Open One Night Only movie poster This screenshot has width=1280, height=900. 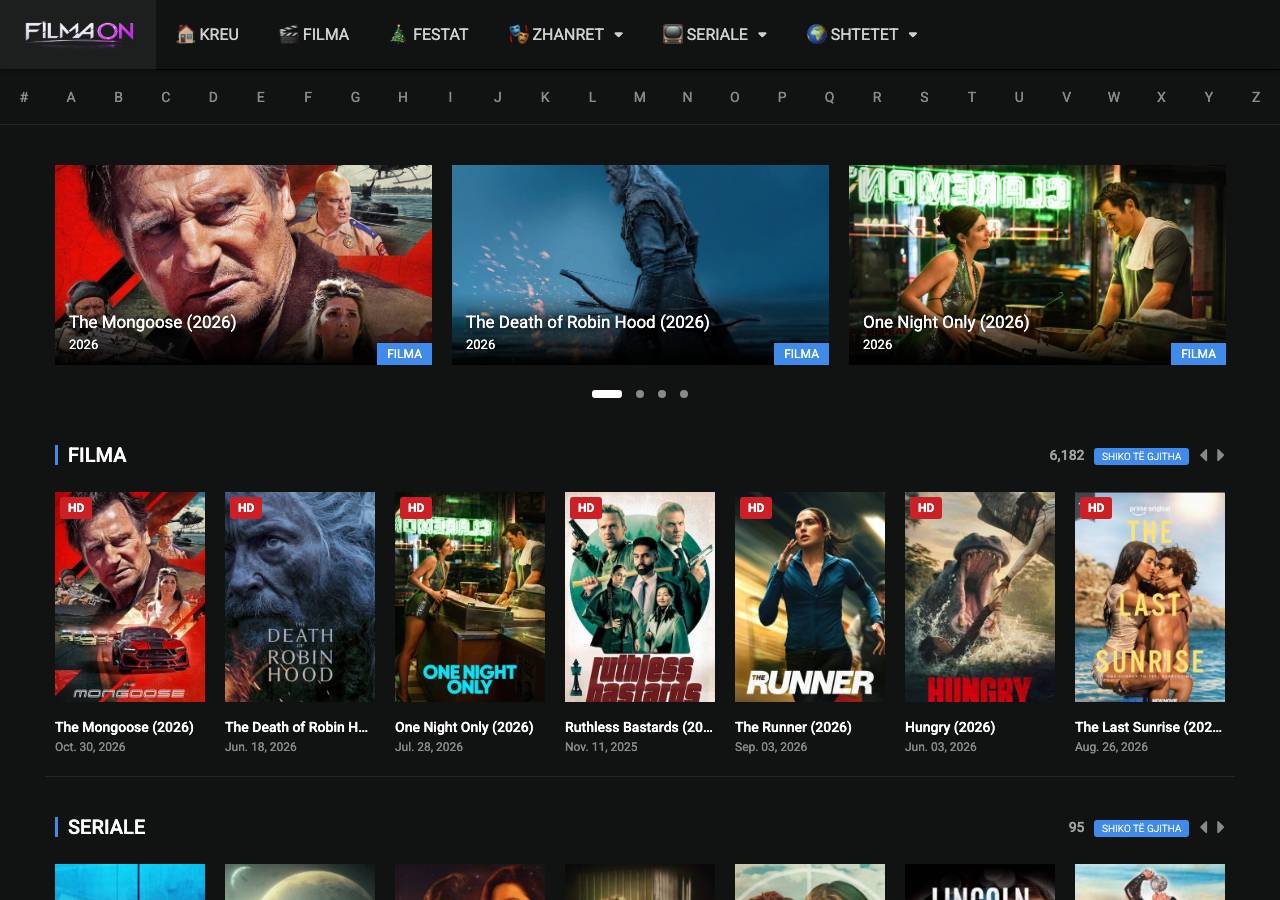point(470,597)
